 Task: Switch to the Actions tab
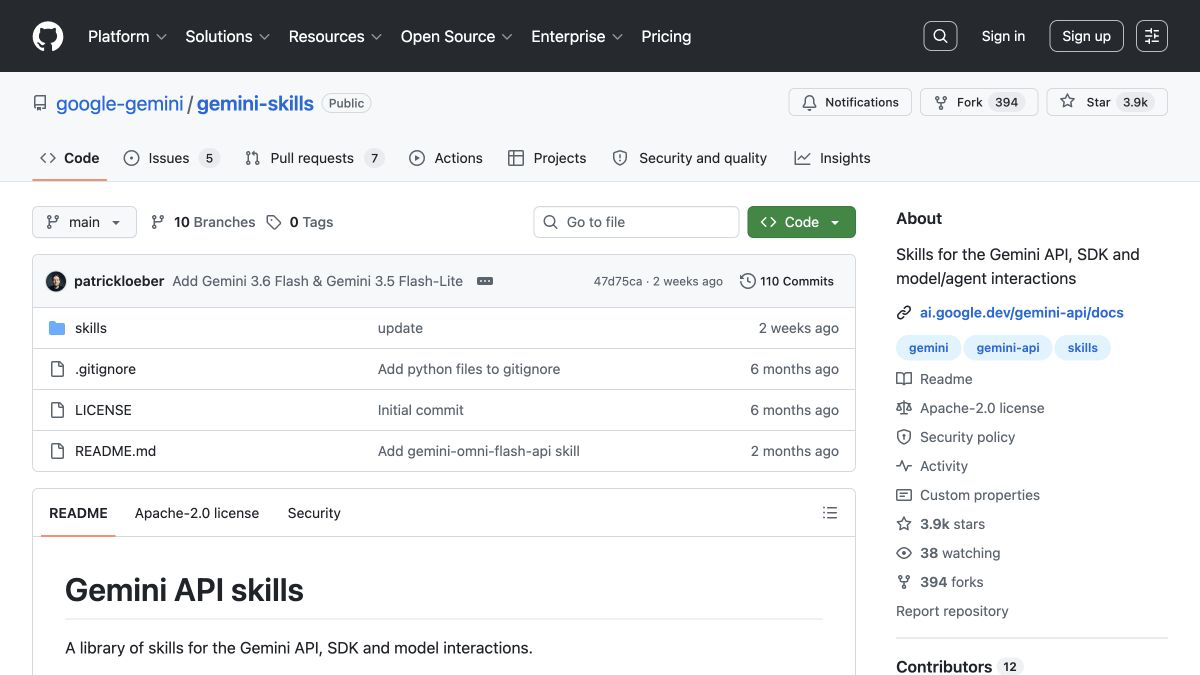point(445,158)
